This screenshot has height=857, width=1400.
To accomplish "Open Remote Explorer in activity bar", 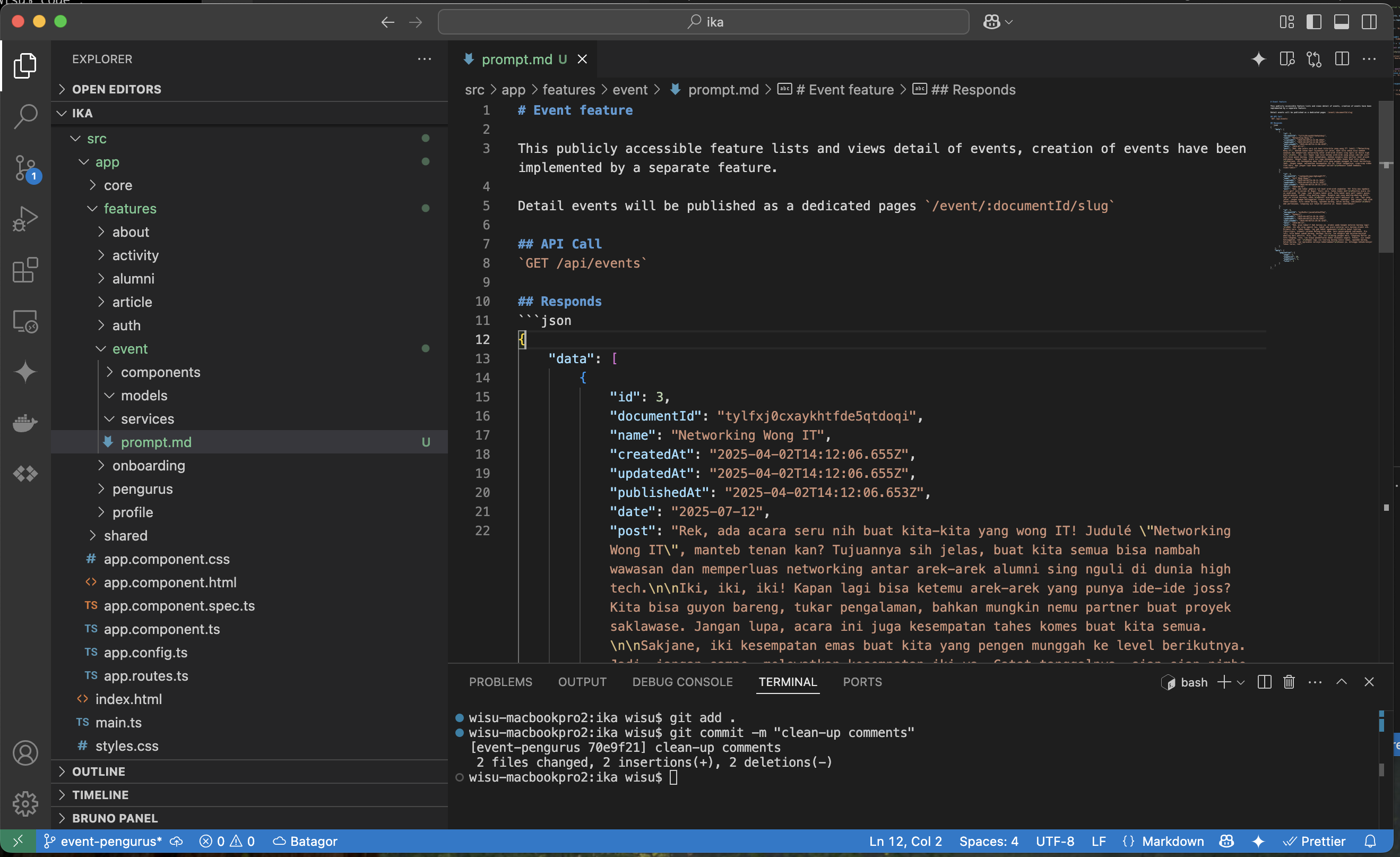I will (x=25, y=321).
